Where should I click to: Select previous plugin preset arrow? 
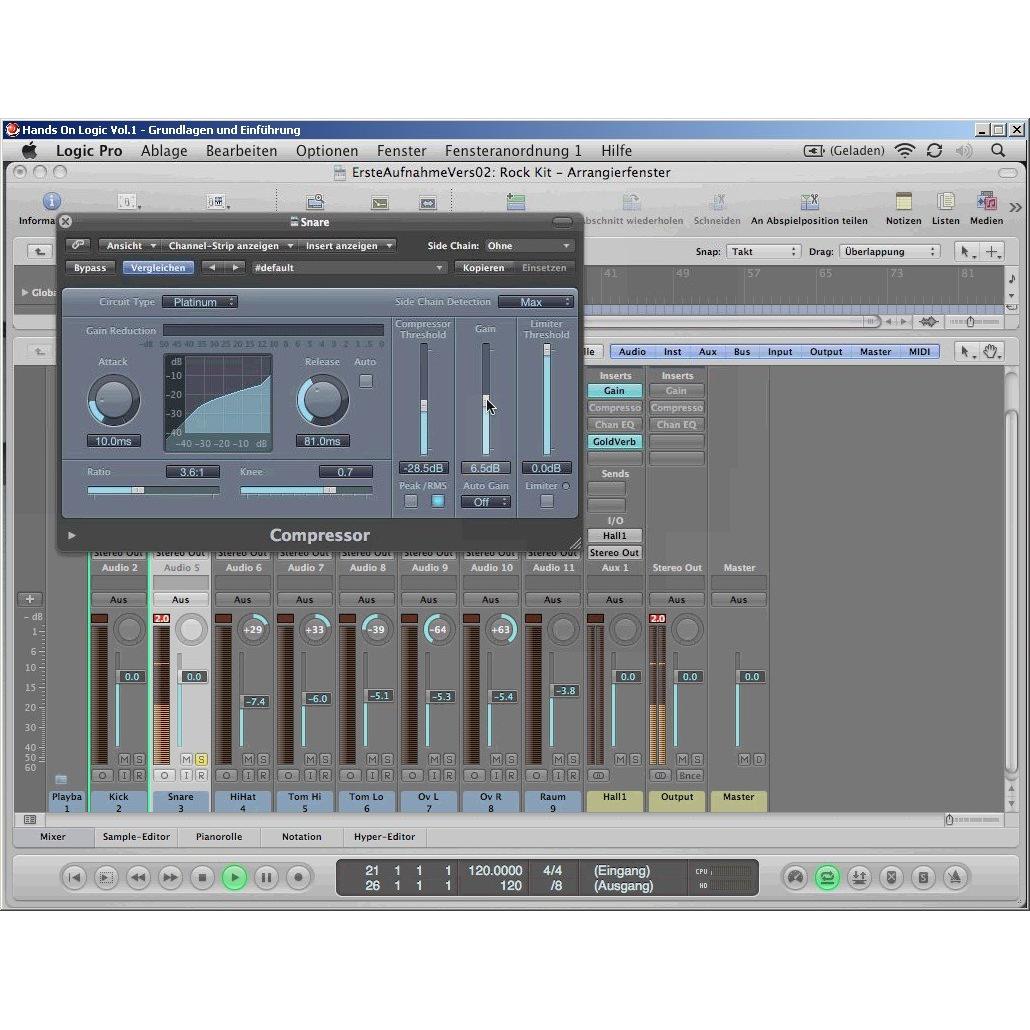[212, 267]
